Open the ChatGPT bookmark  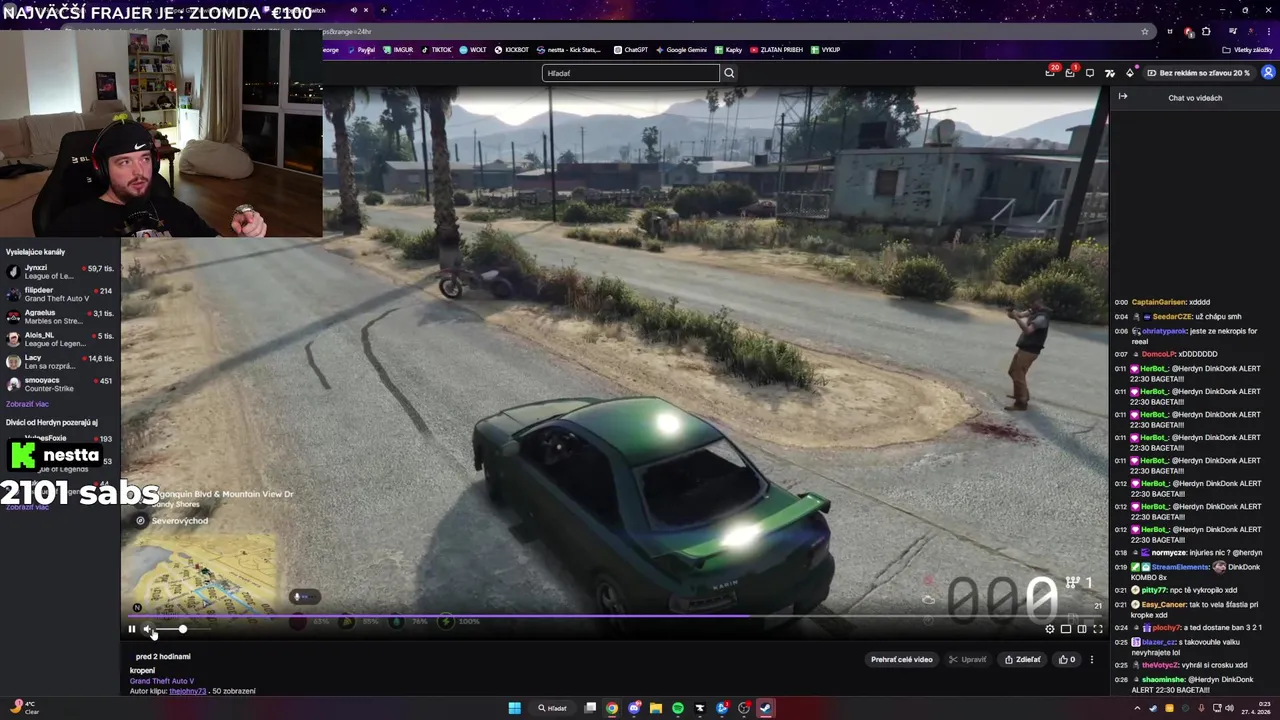pyautogui.click(x=631, y=49)
